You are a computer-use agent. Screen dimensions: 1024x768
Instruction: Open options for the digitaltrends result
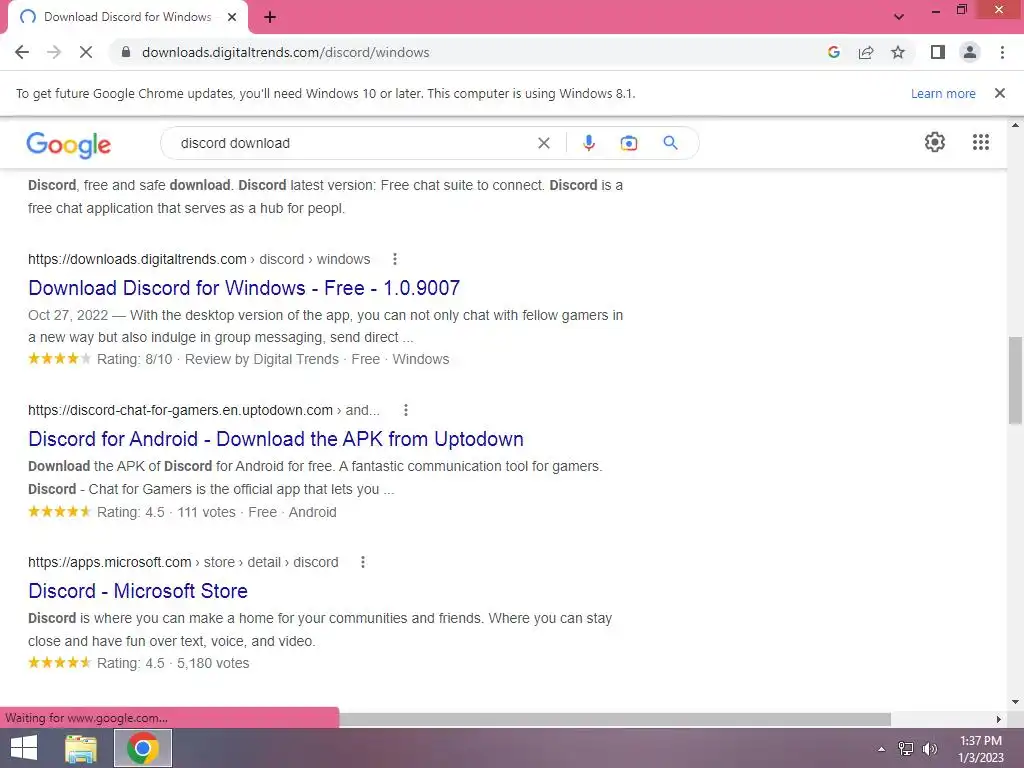394,259
